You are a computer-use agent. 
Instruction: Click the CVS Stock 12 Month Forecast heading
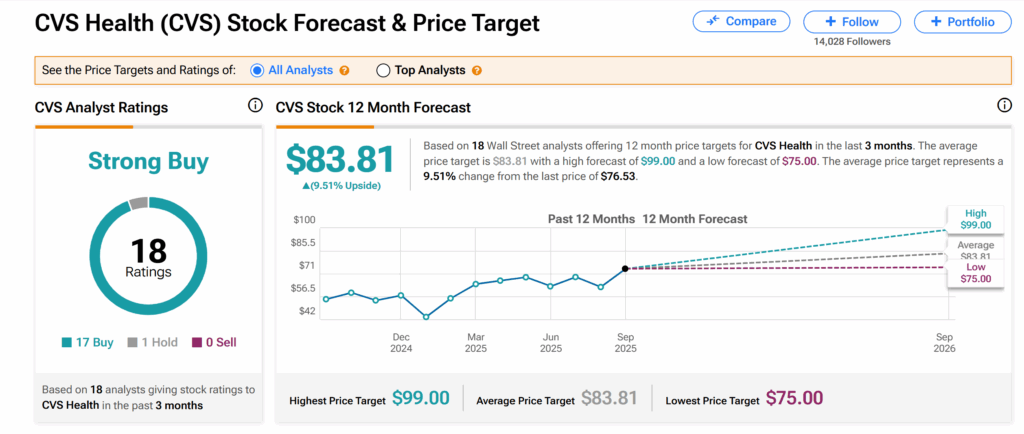[x=373, y=107]
